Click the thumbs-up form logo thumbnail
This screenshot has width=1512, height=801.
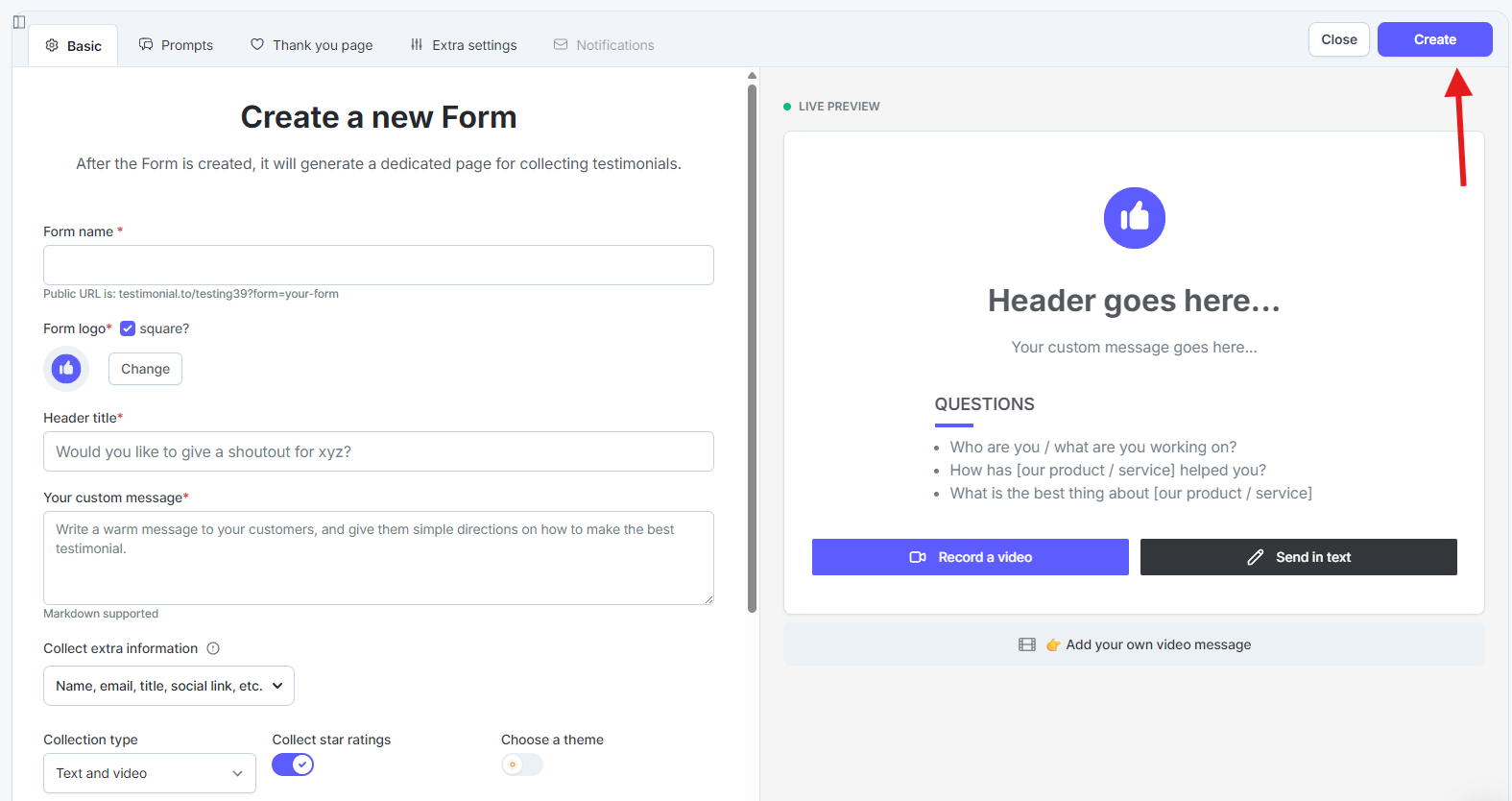pos(66,369)
